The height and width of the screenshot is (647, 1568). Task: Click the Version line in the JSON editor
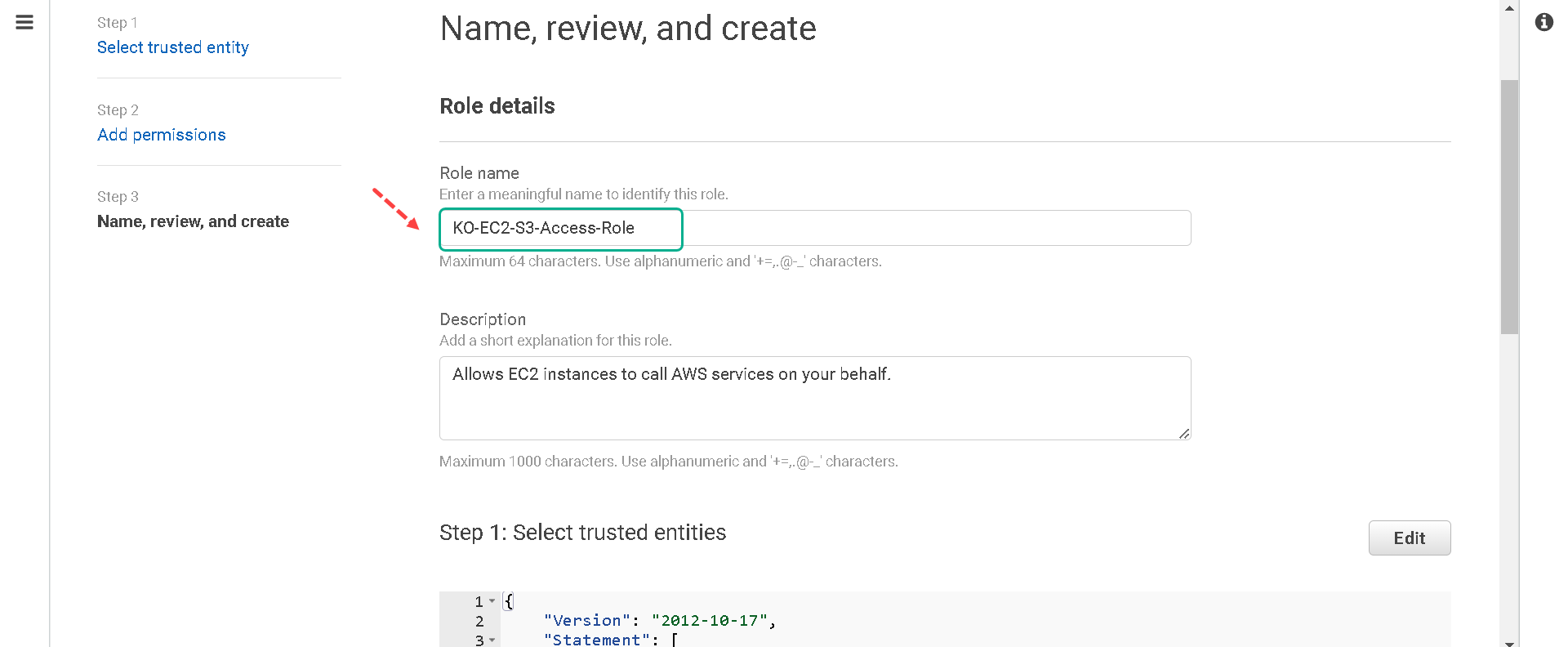pos(659,621)
